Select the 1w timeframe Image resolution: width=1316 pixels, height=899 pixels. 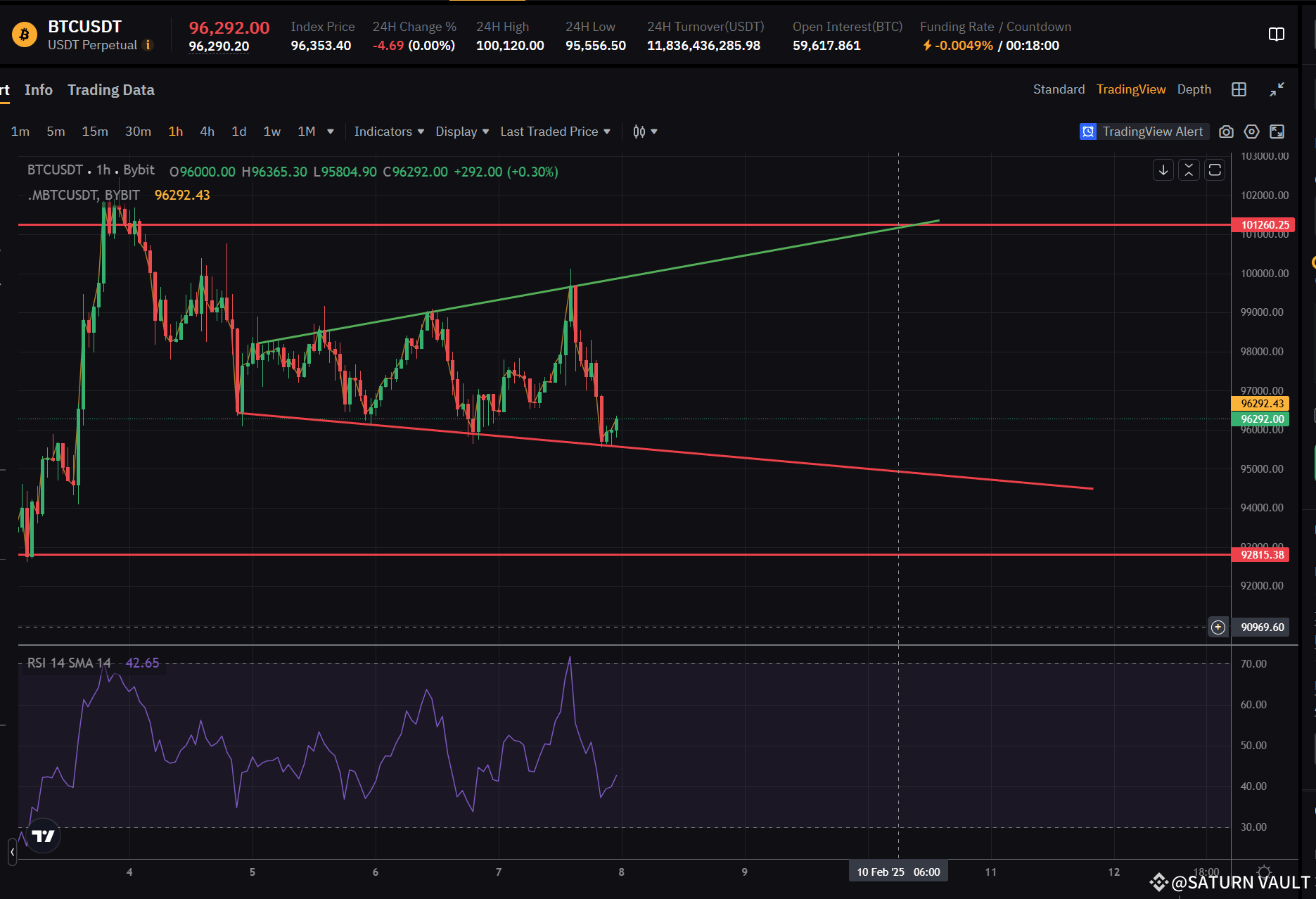click(271, 132)
